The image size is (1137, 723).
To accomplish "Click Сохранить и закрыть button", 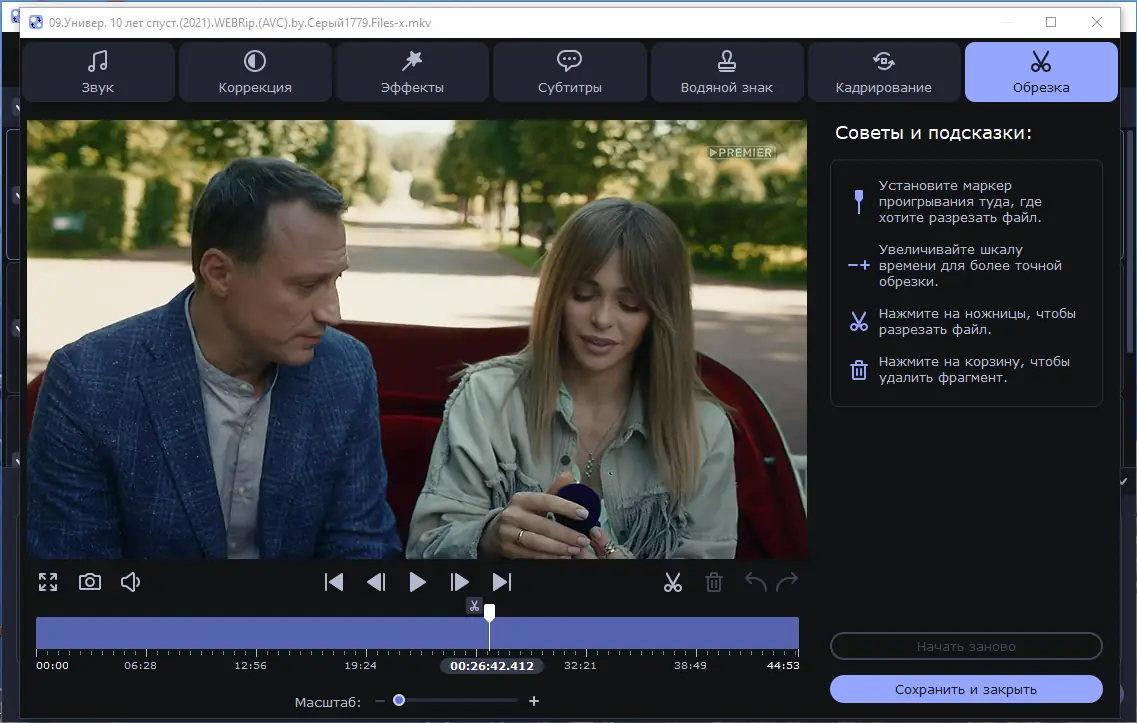I will (966, 689).
